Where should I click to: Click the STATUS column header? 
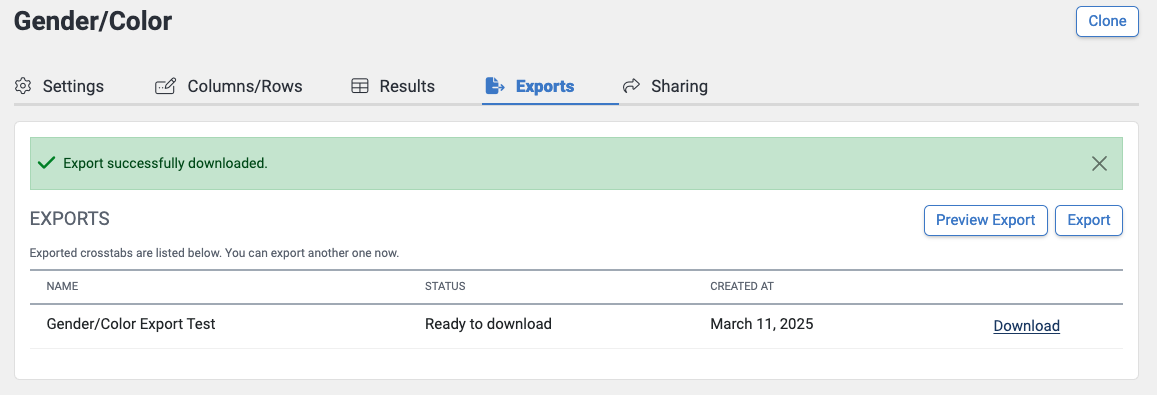coord(445,286)
